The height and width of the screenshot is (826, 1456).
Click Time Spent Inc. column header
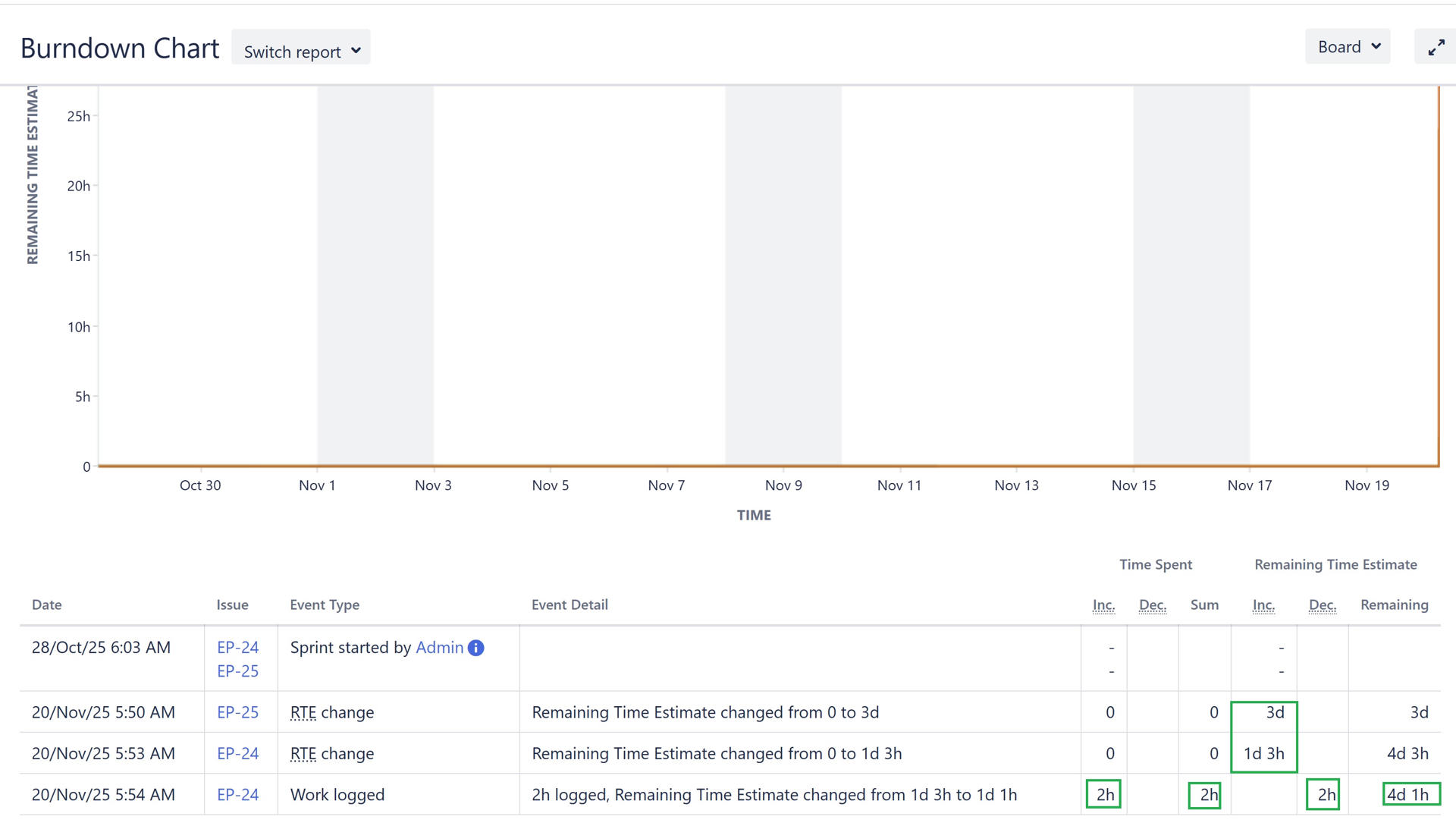pos(1103,605)
